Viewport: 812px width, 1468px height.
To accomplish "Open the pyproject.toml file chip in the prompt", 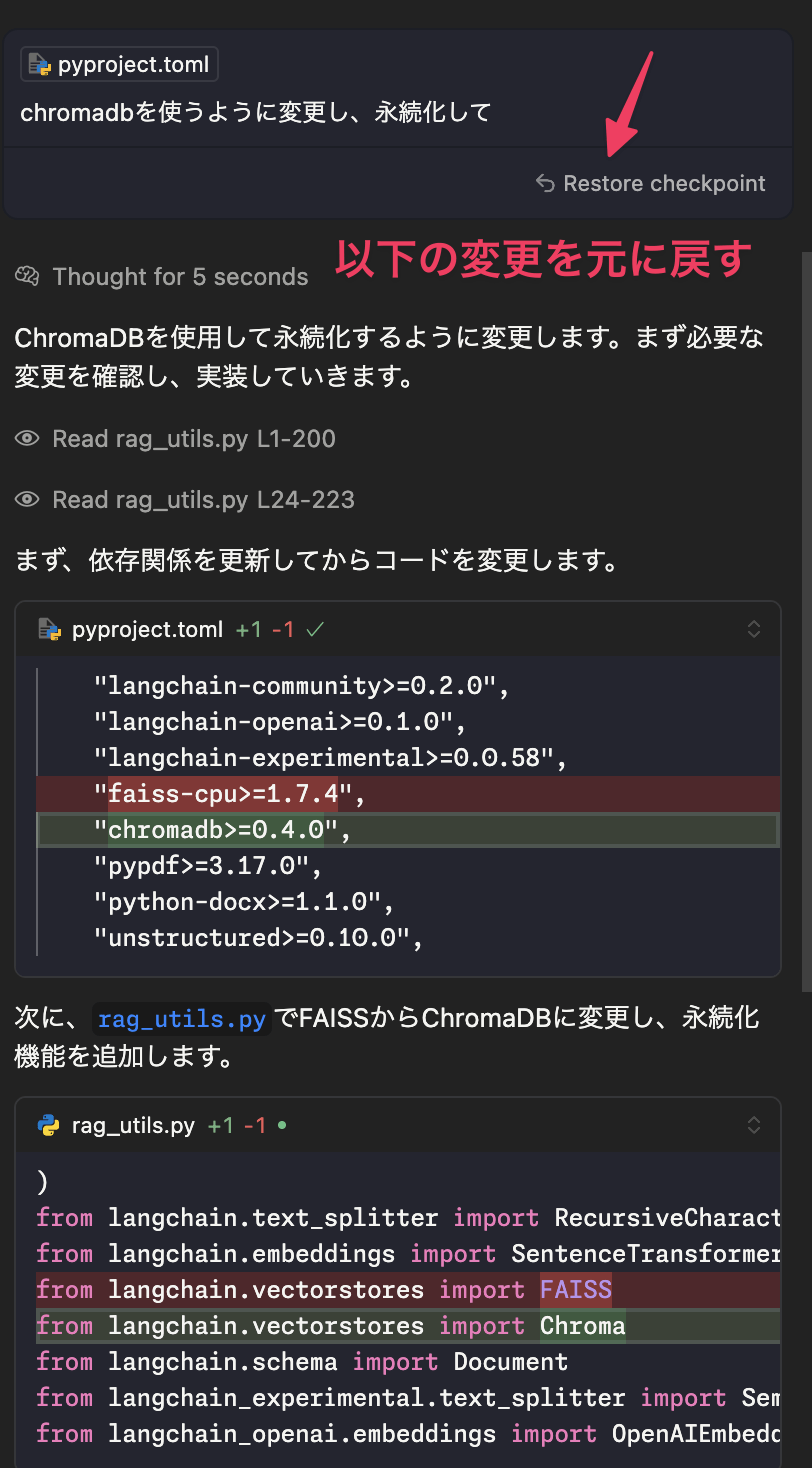I will 119,65.
